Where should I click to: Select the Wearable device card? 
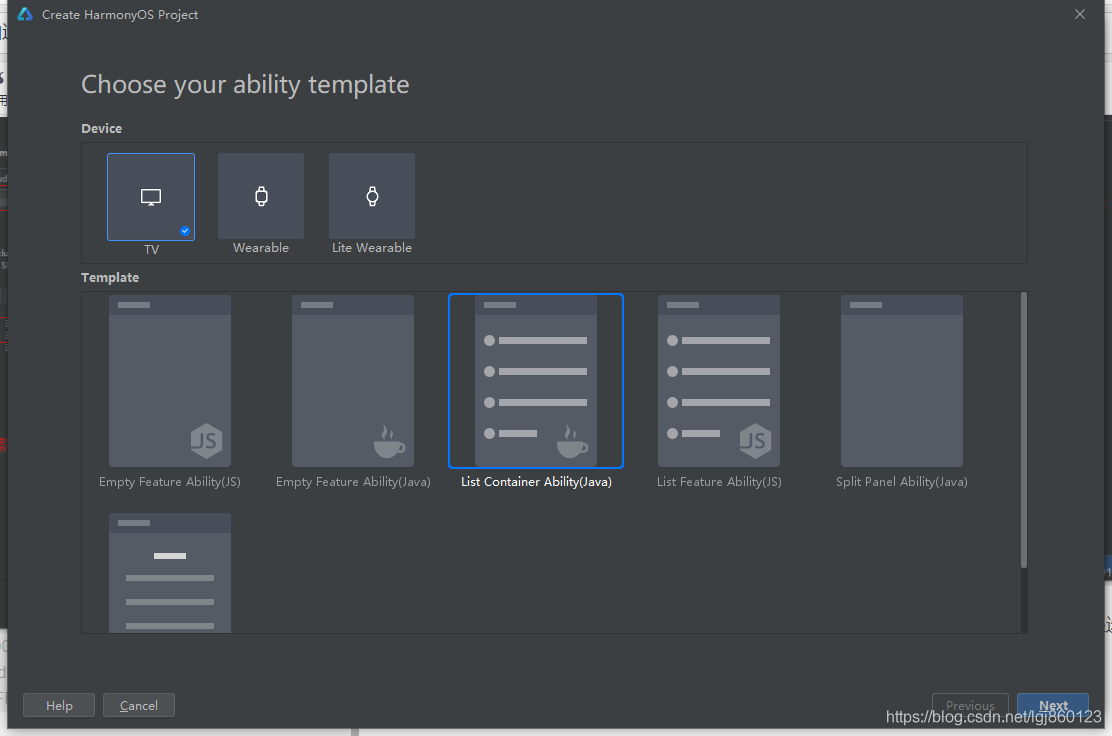pyautogui.click(x=261, y=196)
